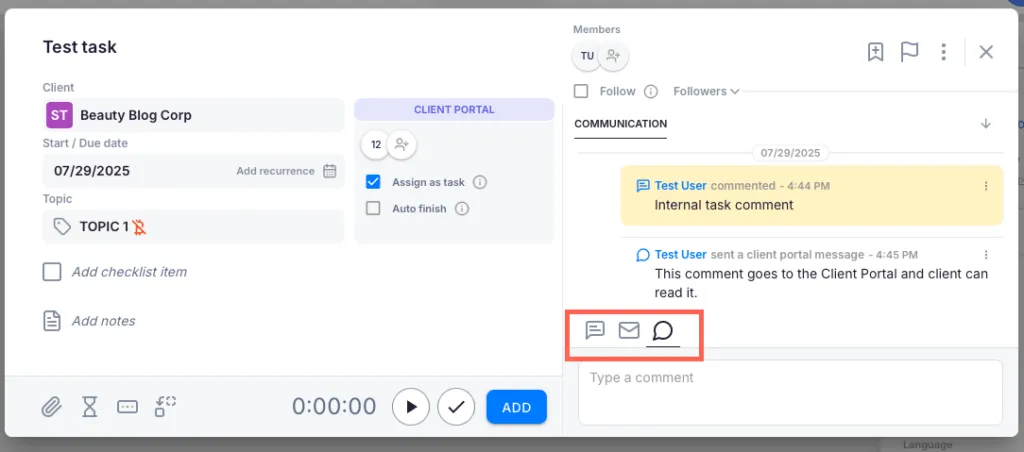Image resolution: width=1024 pixels, height=452 pixels.
Task: Click the 0:00:00 timer display
Action: tap(334, 406)
